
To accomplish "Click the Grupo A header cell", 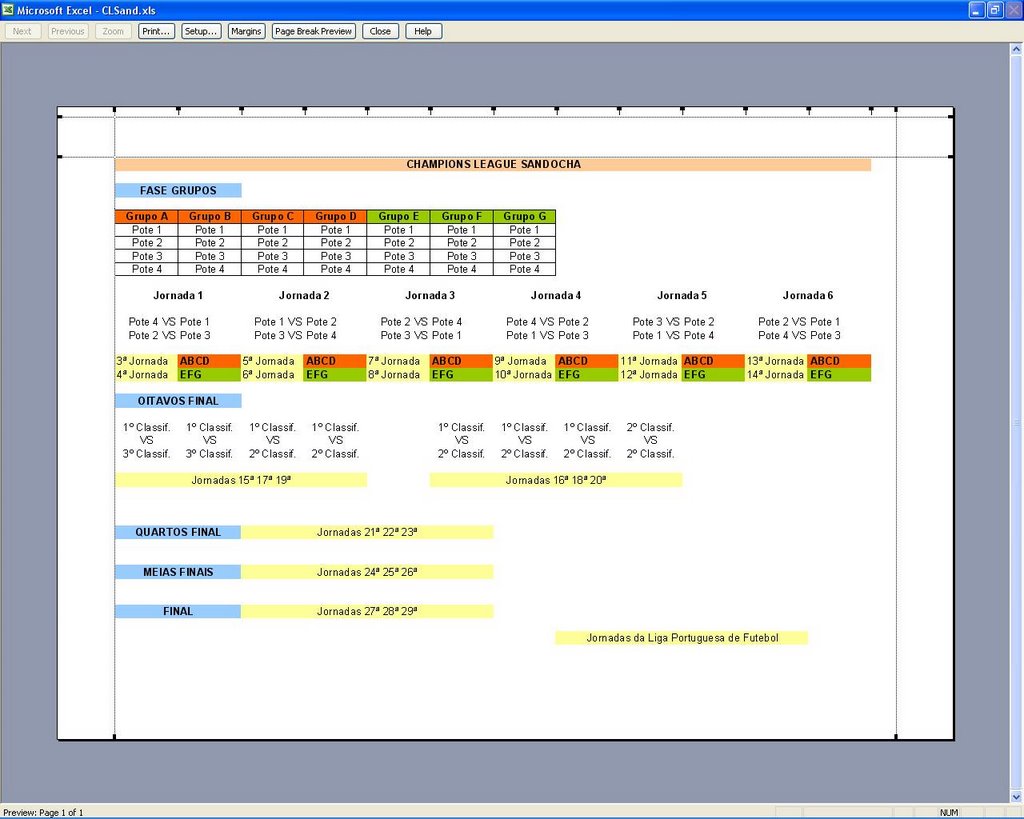I will coord(147,216).
